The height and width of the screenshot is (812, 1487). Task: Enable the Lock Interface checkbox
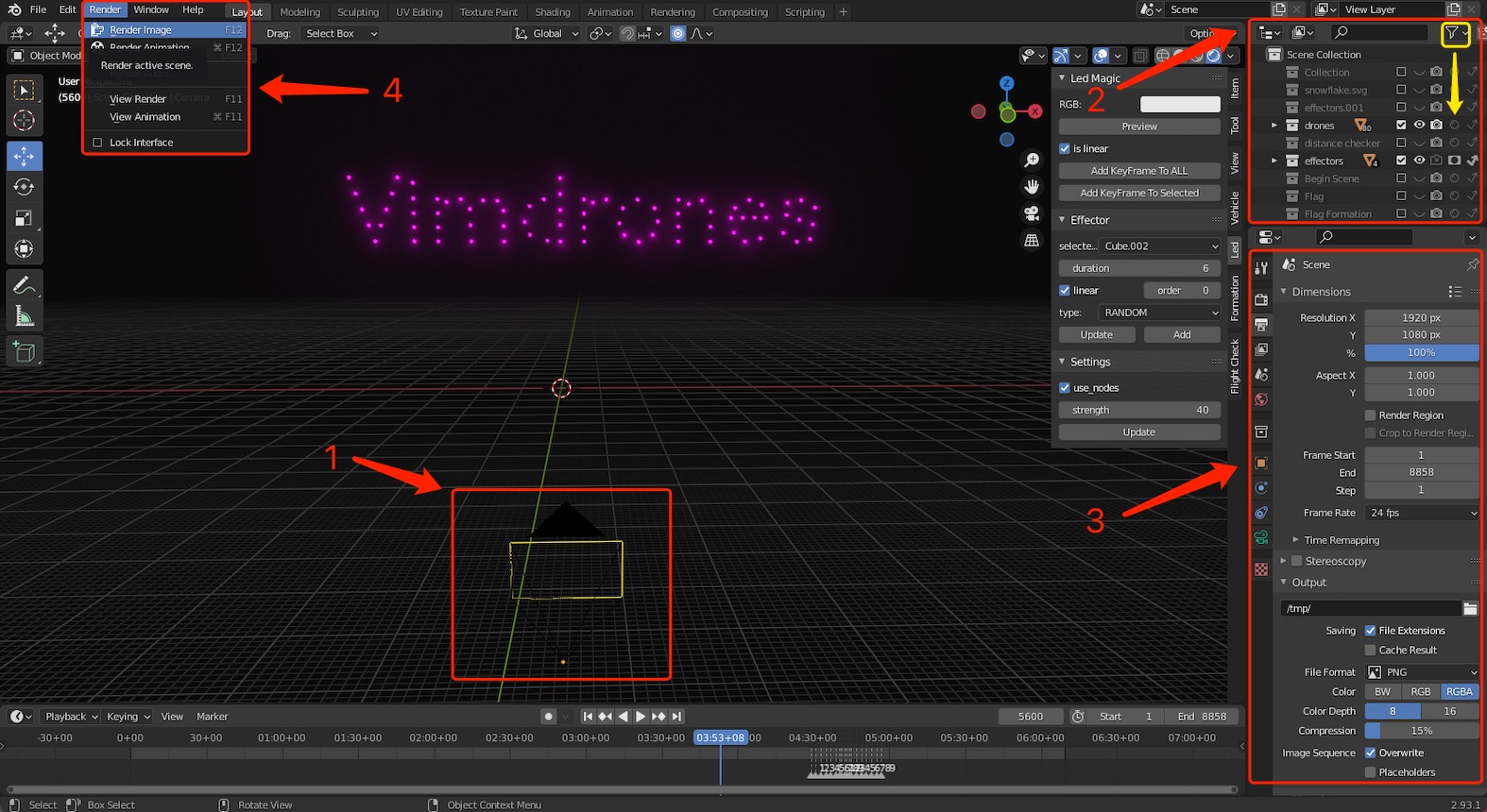tap(97, 143)
